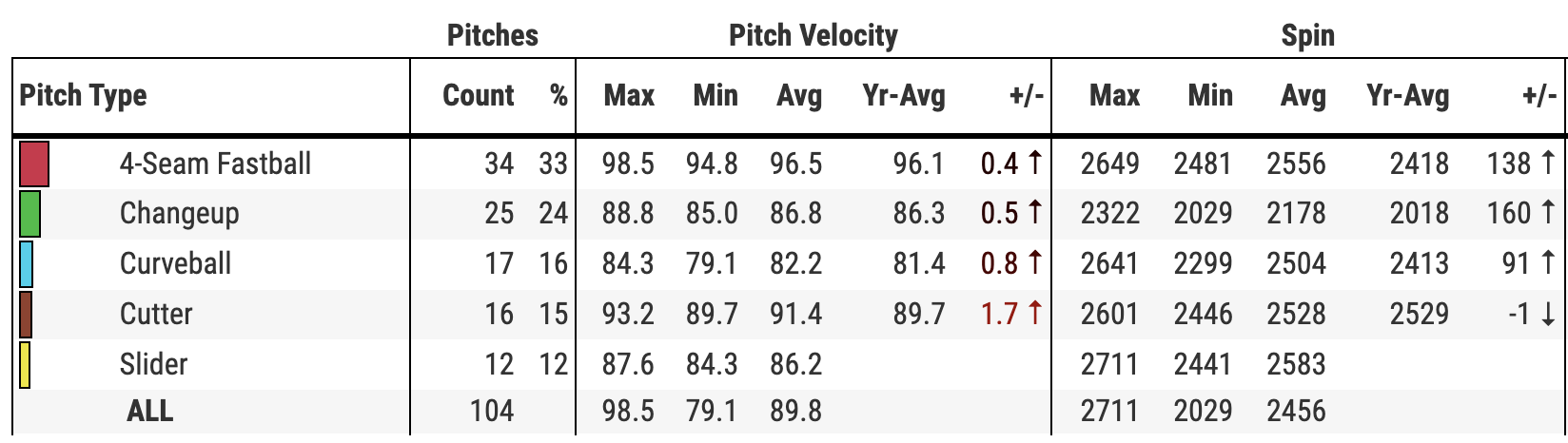Click the up arrow next to 138 spin

click(x=1548, y=164)
